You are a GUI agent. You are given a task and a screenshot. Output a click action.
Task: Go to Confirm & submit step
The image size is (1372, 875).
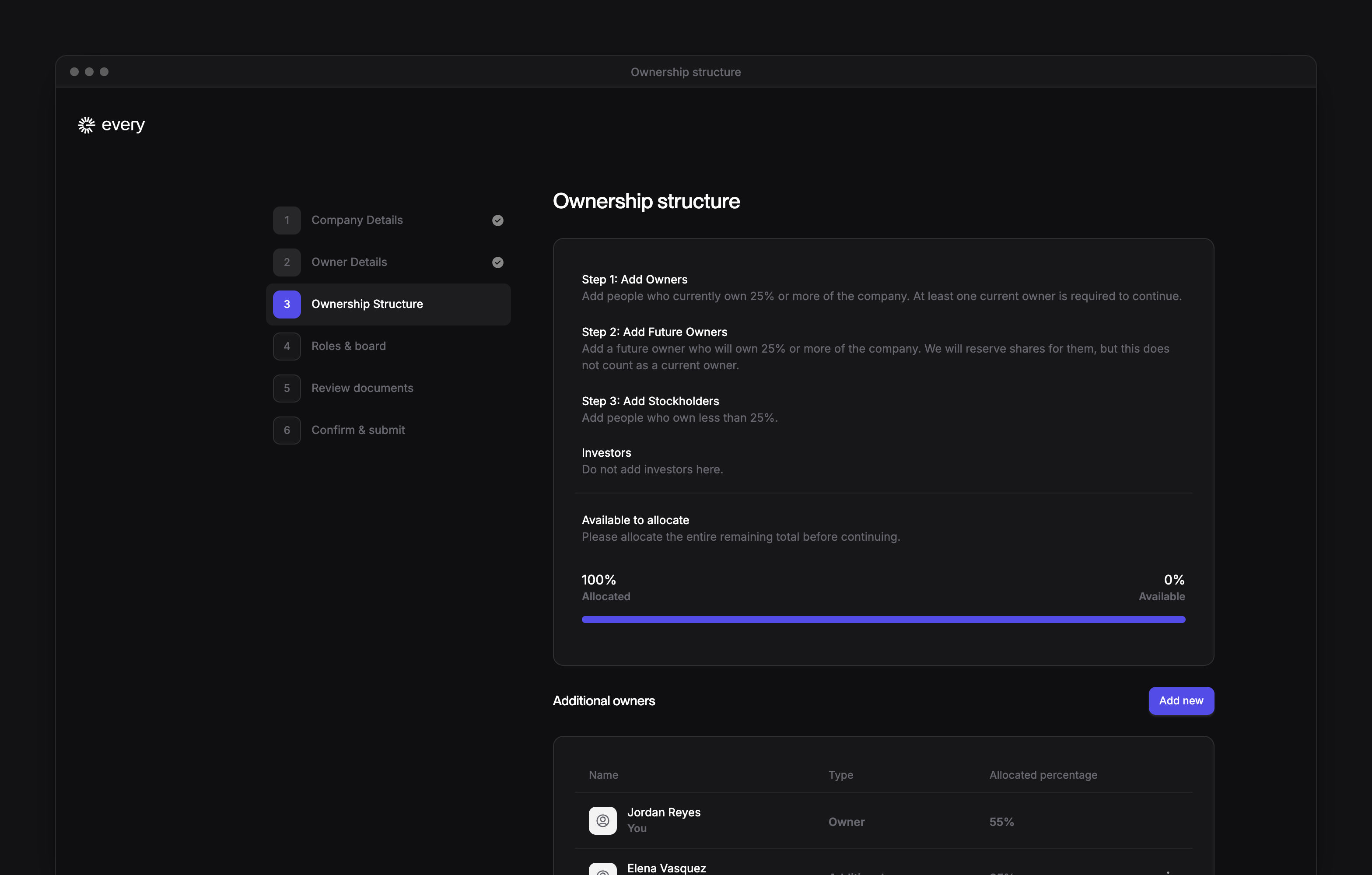click(388, 430)
